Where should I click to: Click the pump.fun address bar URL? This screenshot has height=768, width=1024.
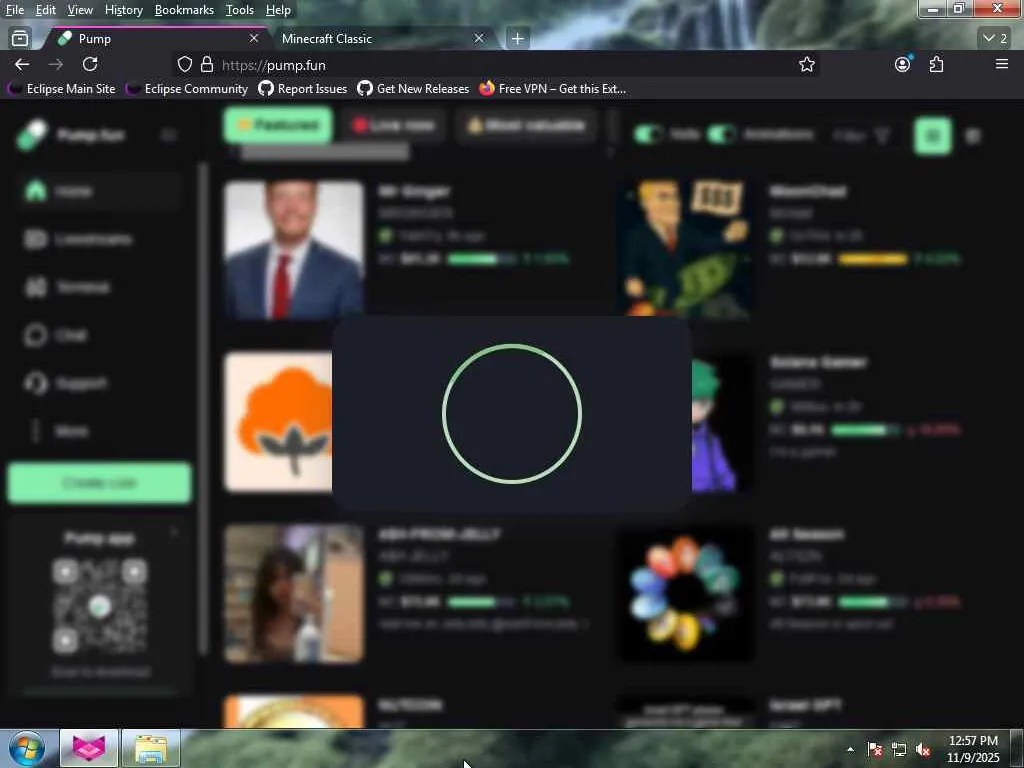(274, 65)
